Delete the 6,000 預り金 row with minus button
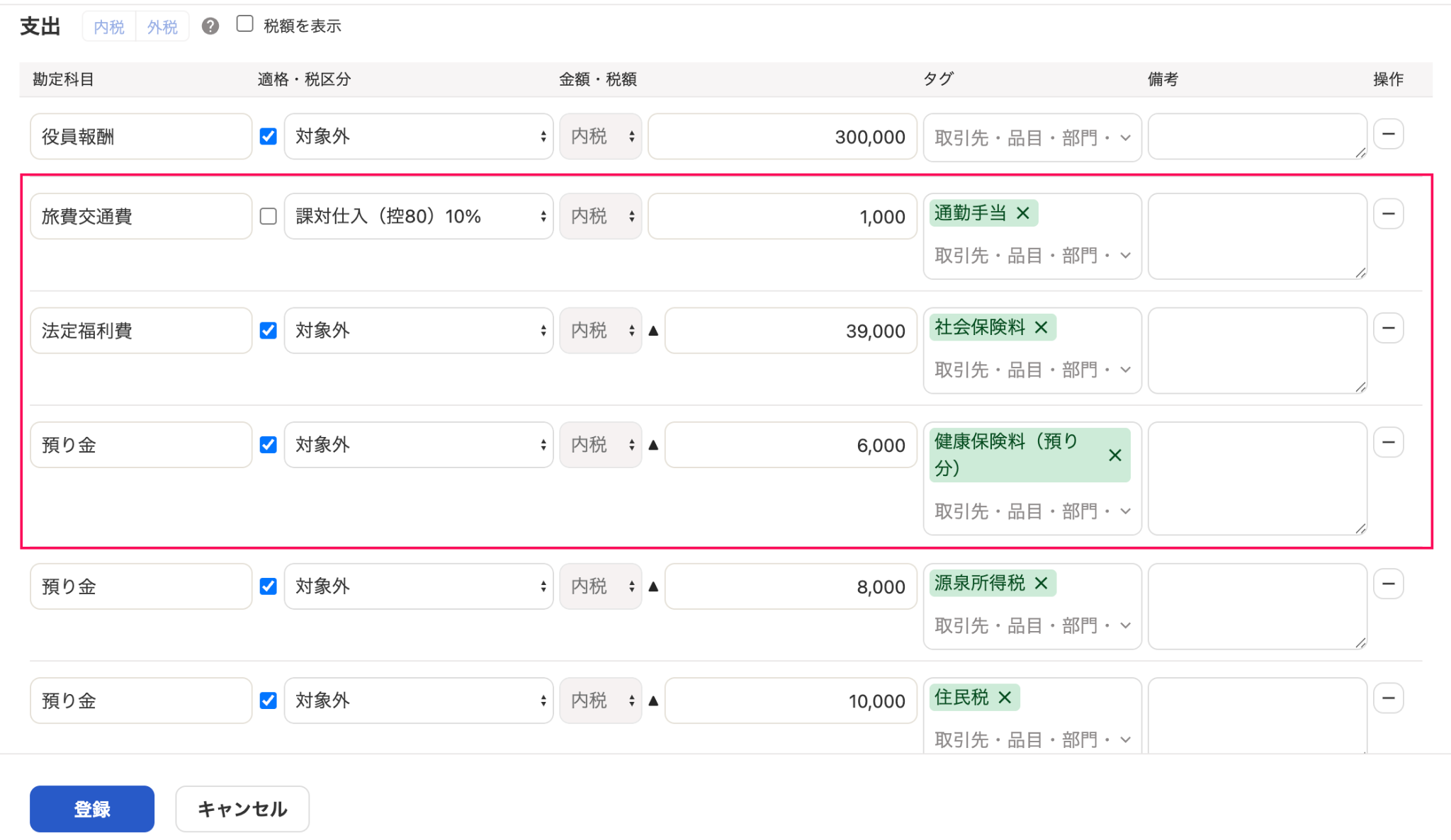The width and height of the screenshot is (1451, 840). [x=1388, y=443]
